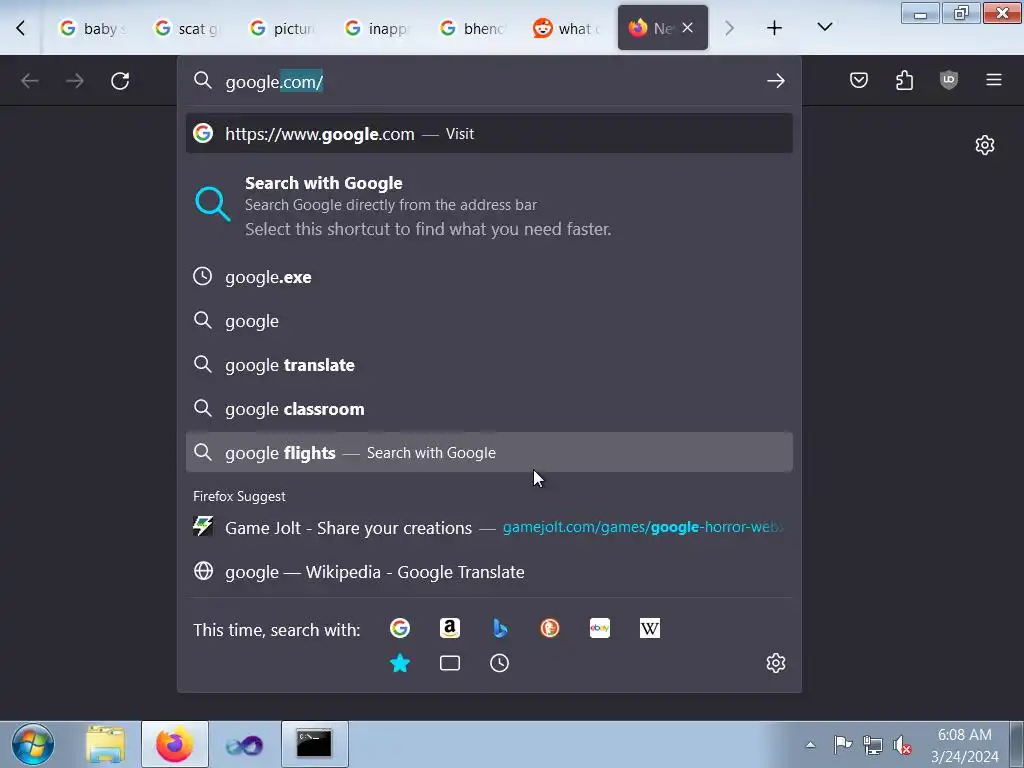This screenshot has width=1024, height=768.
Task: Choose the 'google flights' suggestion
Action: (x=489, y=453)
